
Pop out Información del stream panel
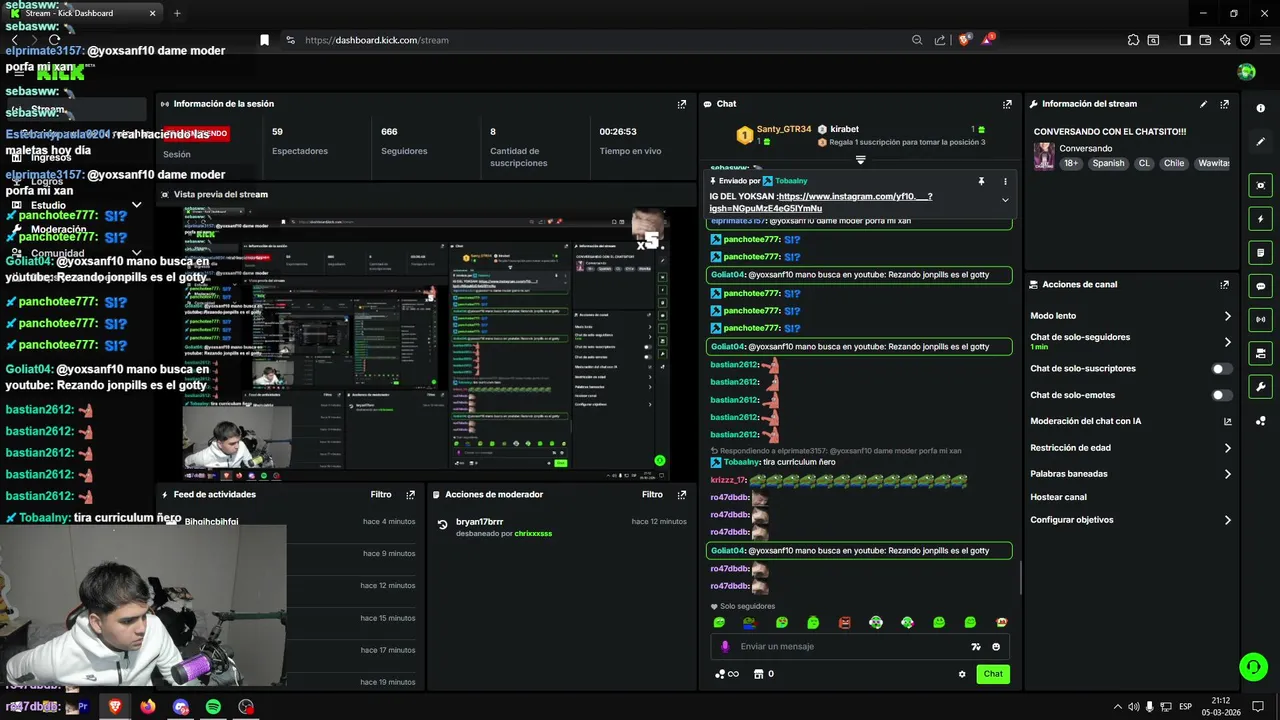pos(1224,104)
